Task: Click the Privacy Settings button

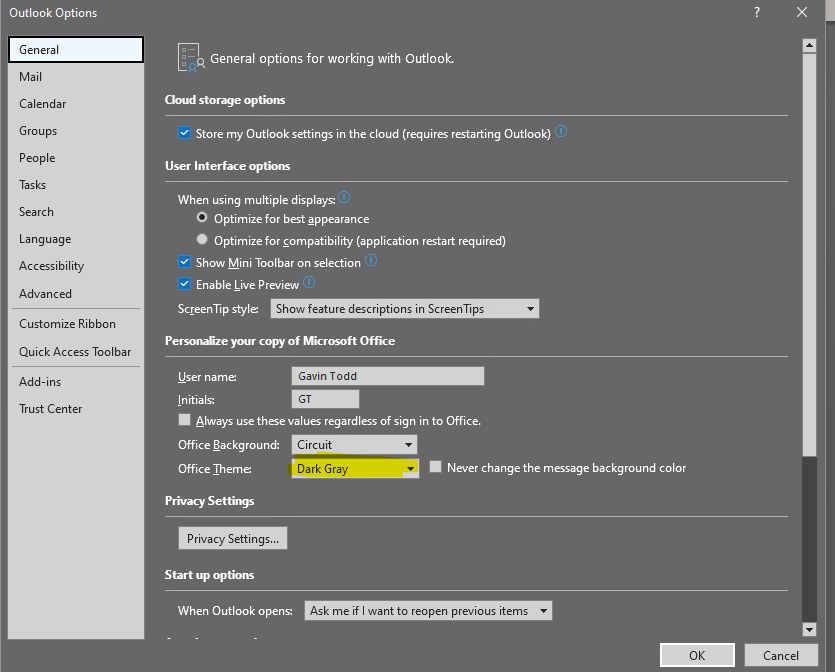Action: click(233, 538)
